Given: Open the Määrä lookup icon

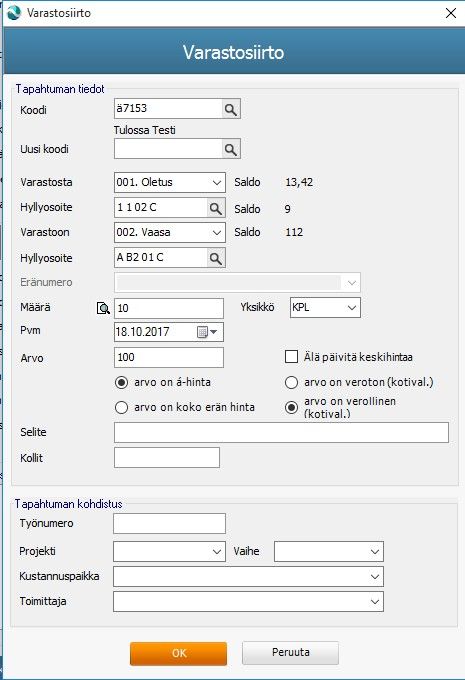Looking at the screenshot, I should [103, 308].
